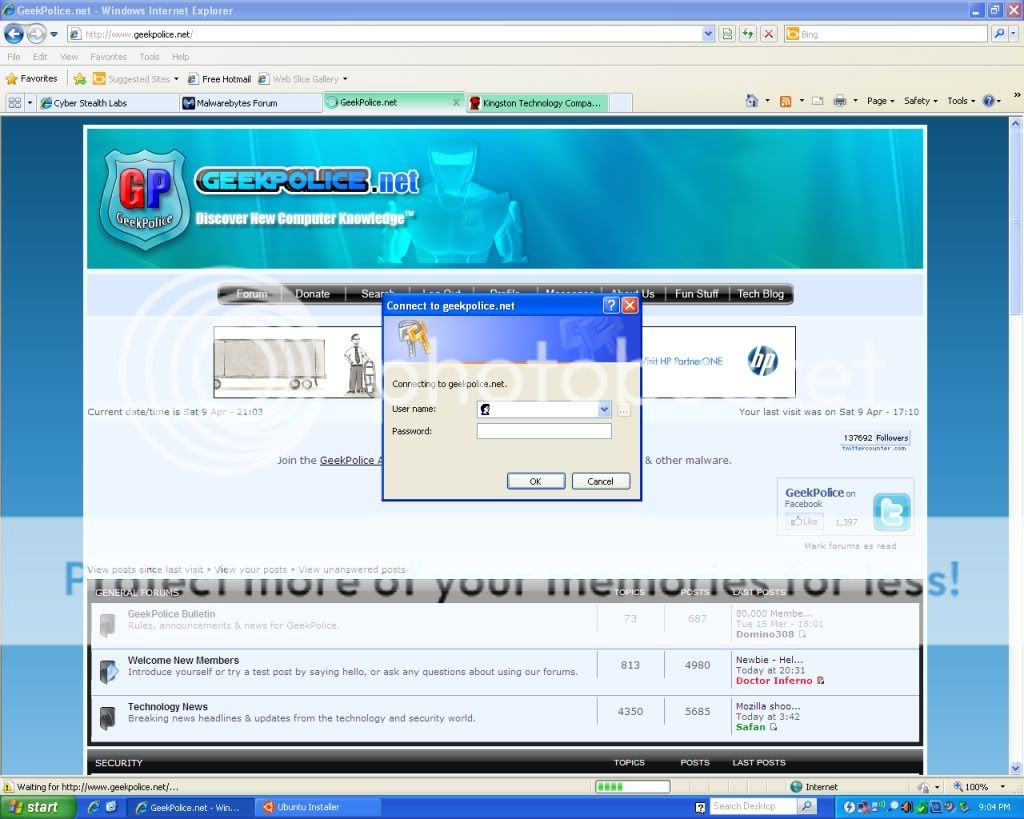Open the Technology News forum link
This screenshot has height=819, width=1024.
tap(167, 707)
